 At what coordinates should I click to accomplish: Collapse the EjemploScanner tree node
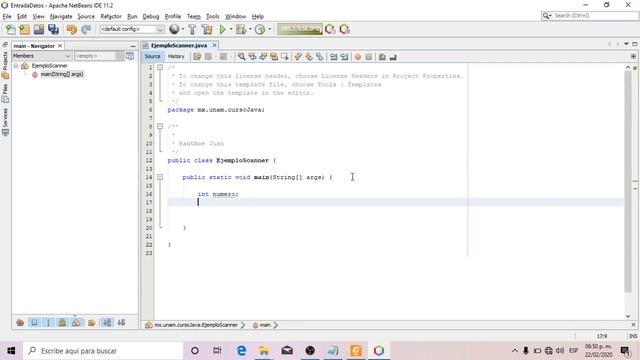(16, 66)
